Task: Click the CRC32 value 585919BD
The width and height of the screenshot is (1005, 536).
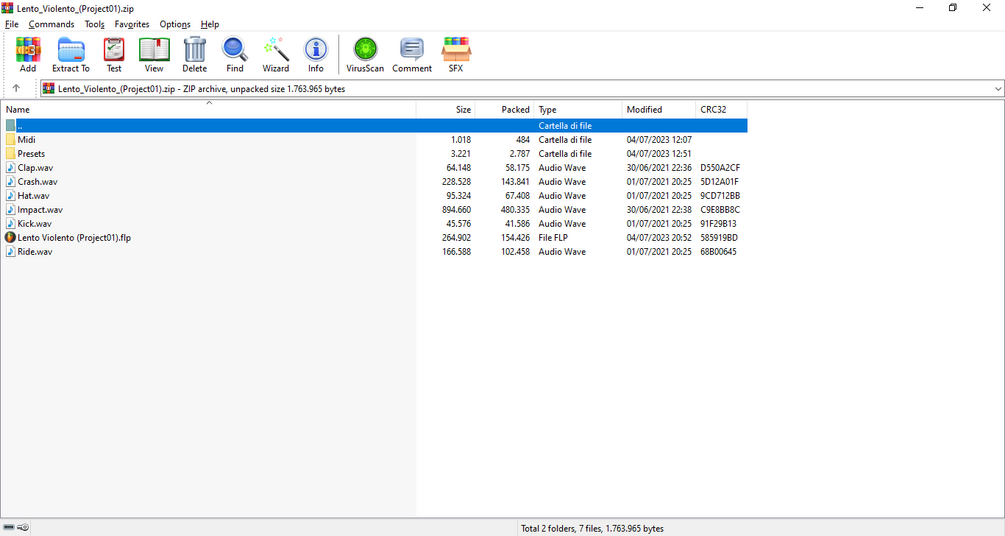Action: pos(719,238)
